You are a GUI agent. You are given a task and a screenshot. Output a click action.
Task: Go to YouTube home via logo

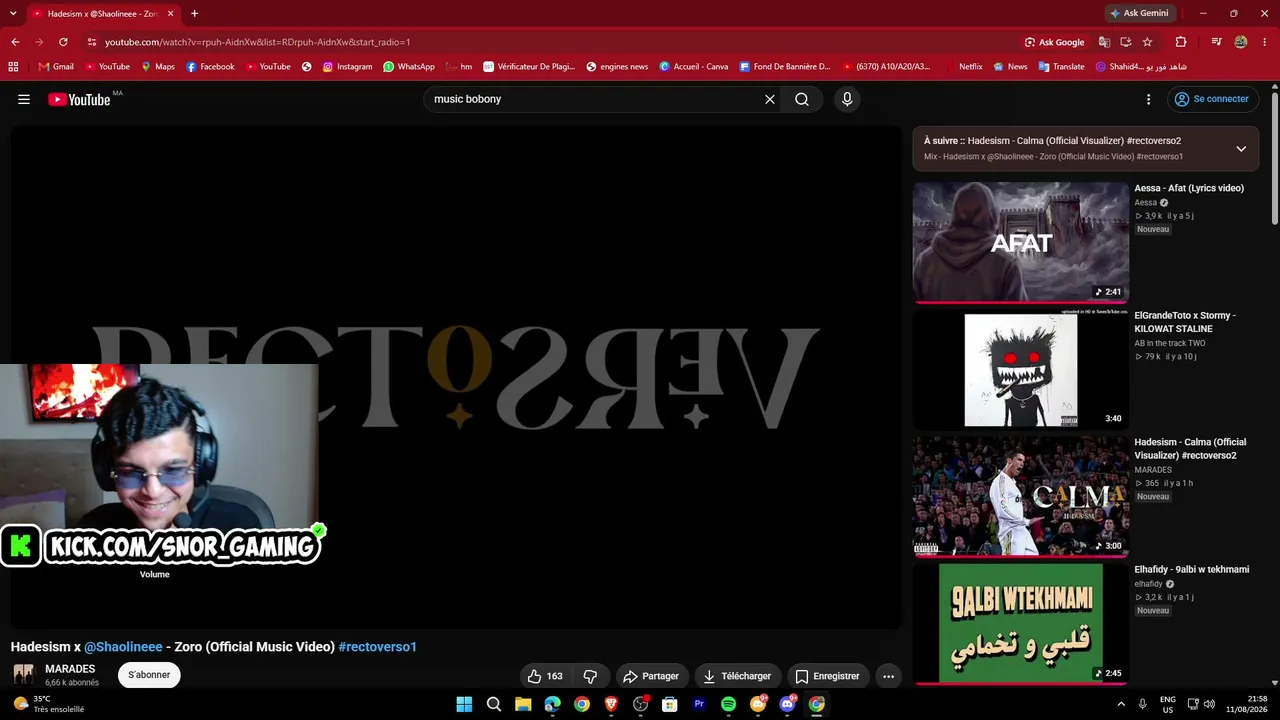[x=79, y=99]
